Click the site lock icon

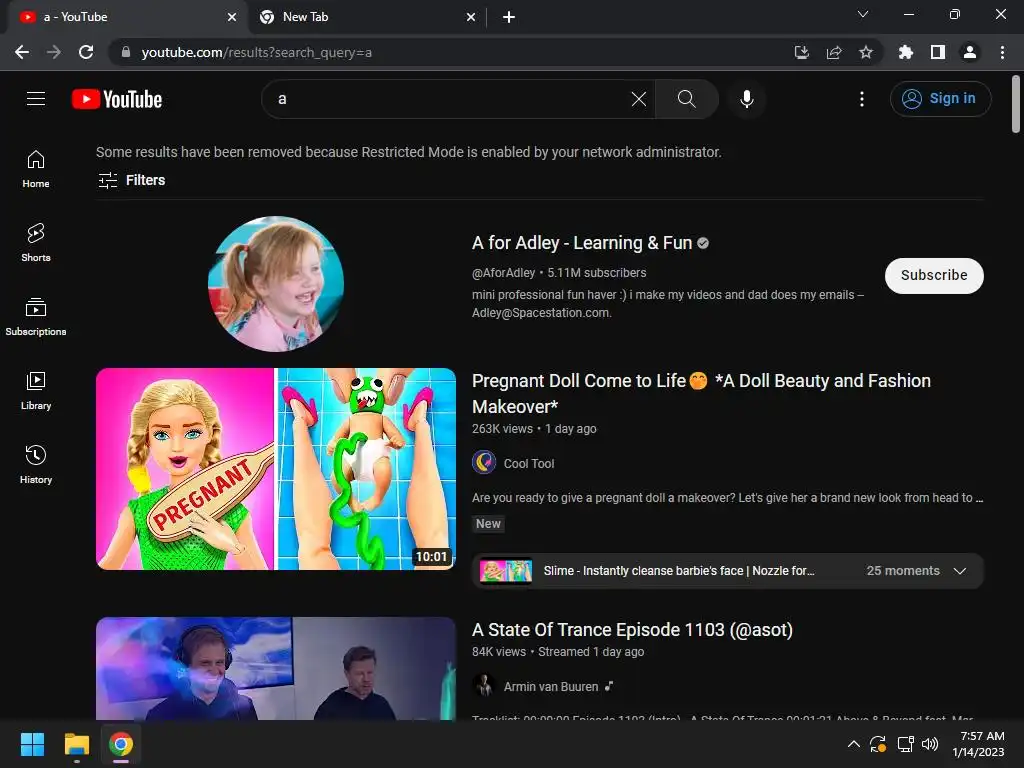tap(126, 52)
